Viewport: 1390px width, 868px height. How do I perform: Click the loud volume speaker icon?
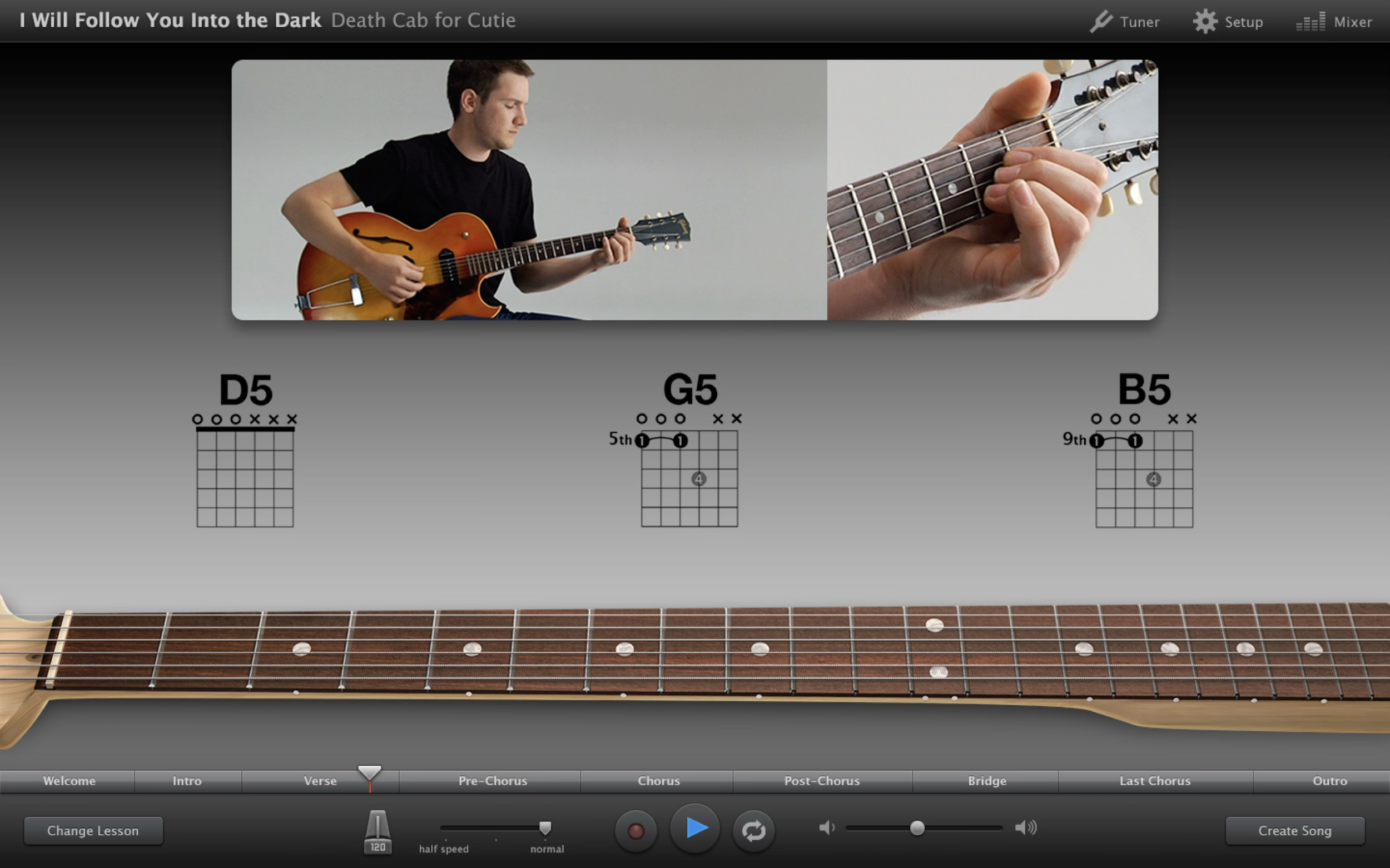(1026, 828)
